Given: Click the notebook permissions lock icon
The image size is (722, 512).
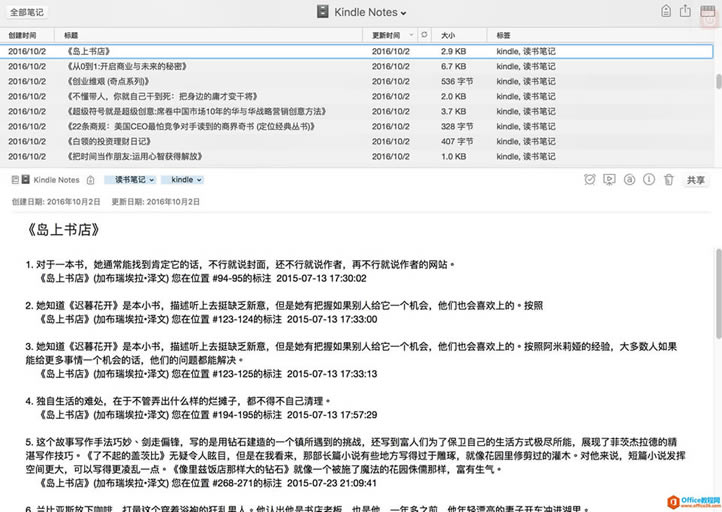Looking at the screenshot, I should tap(666, 11).
